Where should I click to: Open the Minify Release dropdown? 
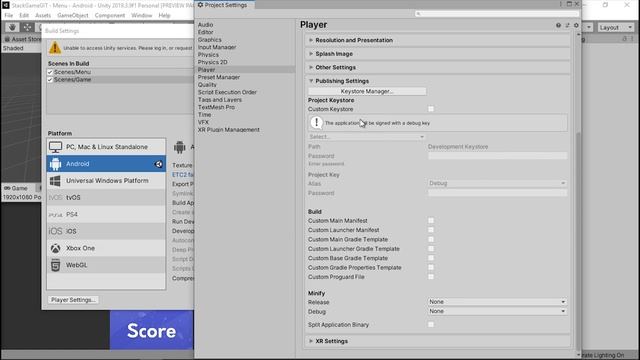[497, 302]
